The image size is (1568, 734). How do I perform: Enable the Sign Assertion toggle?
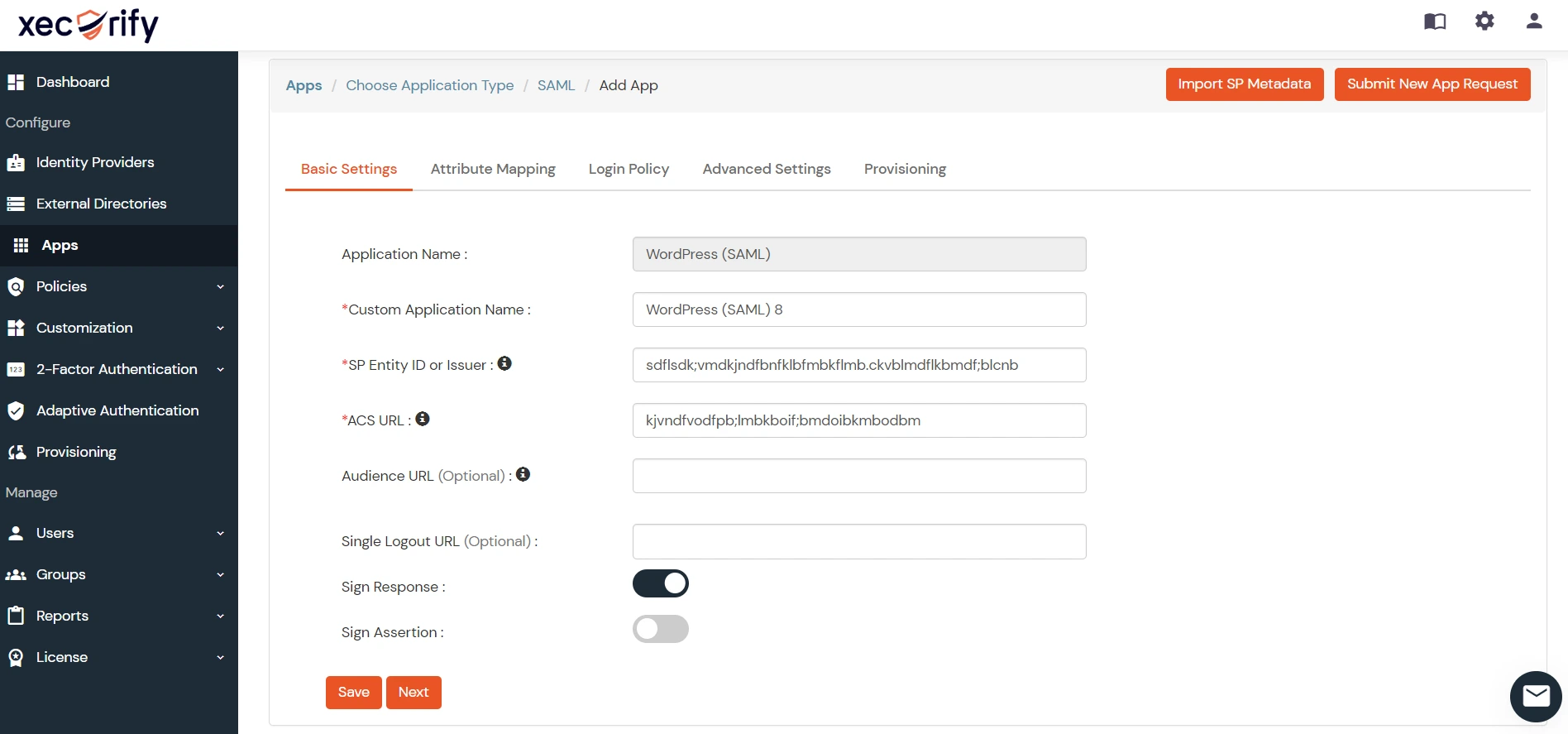pos(660,629)
